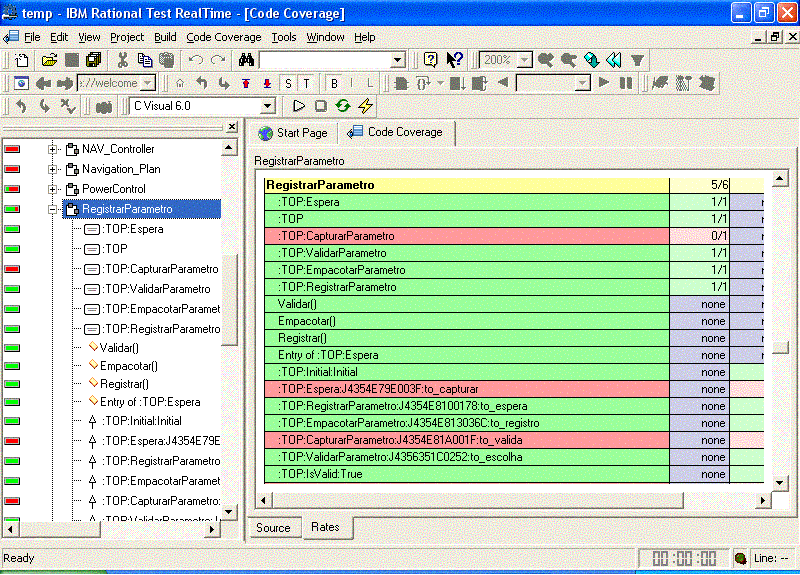Screen dimensions: 800x575
Task: Click the Help question mark icon
Action: pyautogui.click(x=431, y=60)
